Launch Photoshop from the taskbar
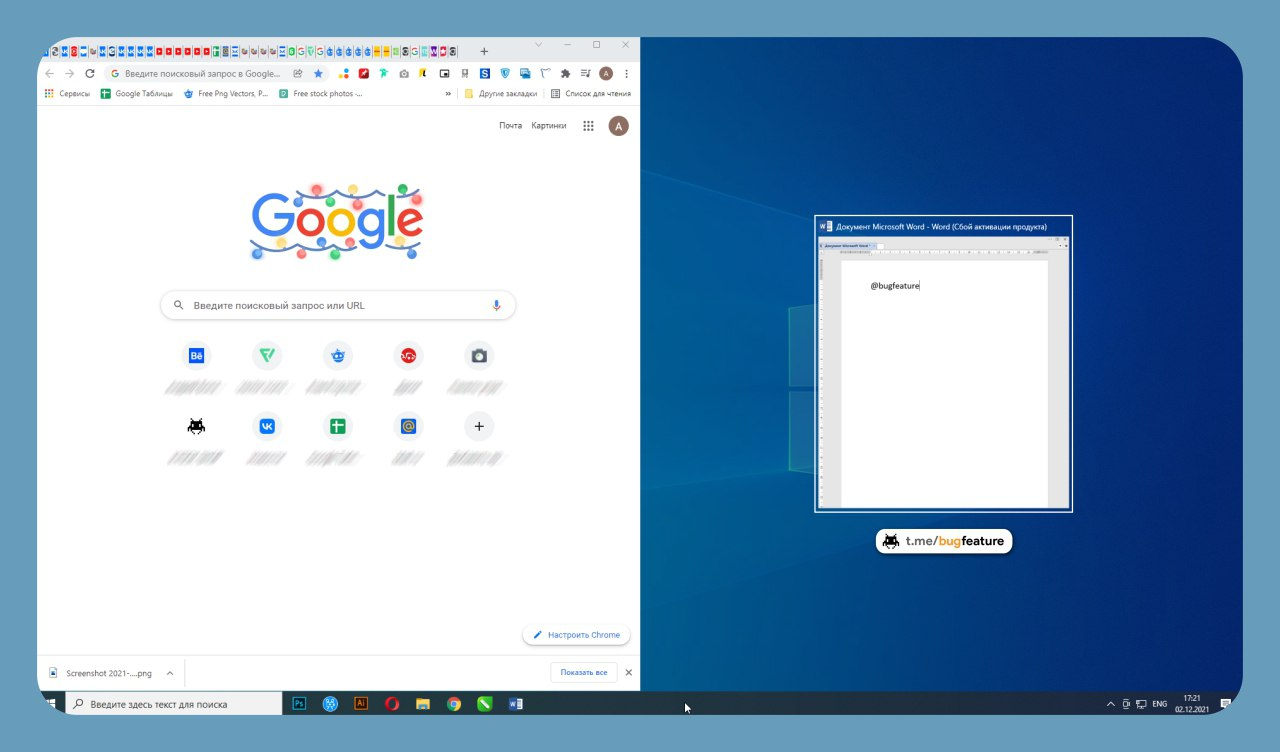 click(x=299, y=704)
